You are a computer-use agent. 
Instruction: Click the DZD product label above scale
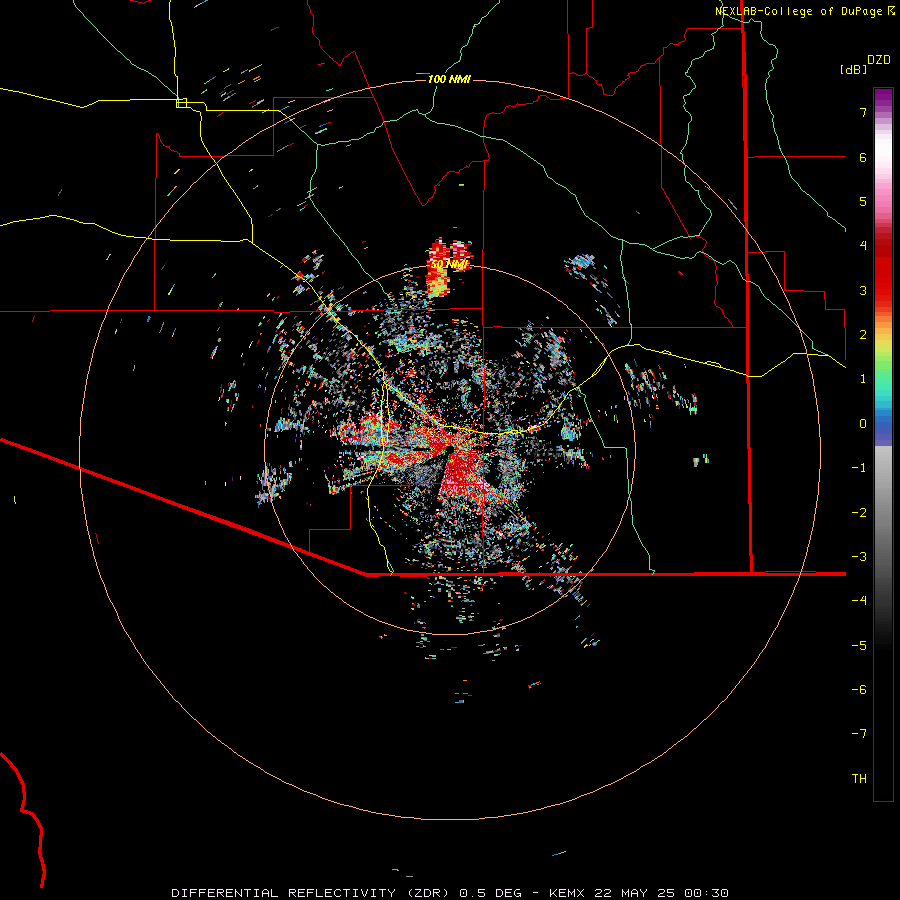click(x=879, y=60)
